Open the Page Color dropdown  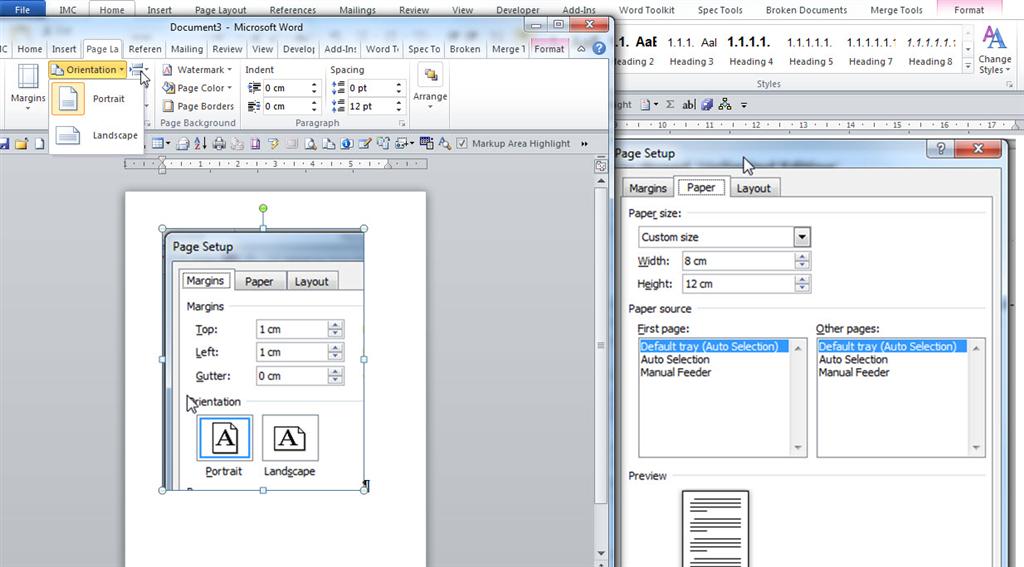[197, 88]
